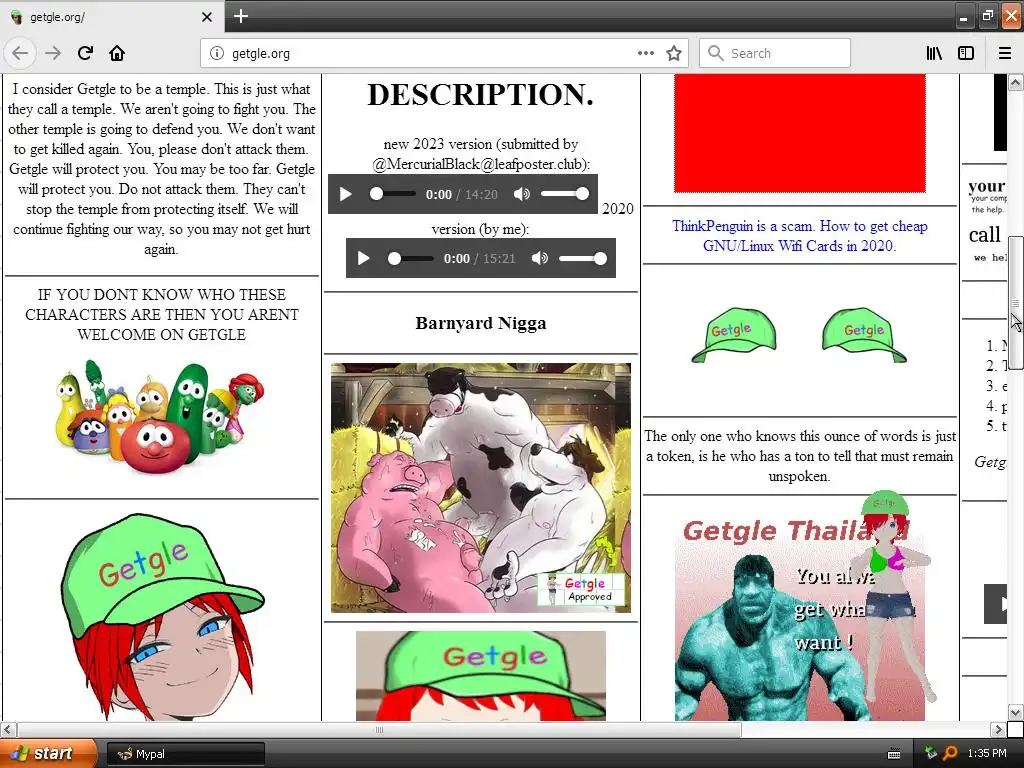This screenshot has width=1024, height=768.
Task: Click the VeggieTales characters image
Action: point(161,416)
